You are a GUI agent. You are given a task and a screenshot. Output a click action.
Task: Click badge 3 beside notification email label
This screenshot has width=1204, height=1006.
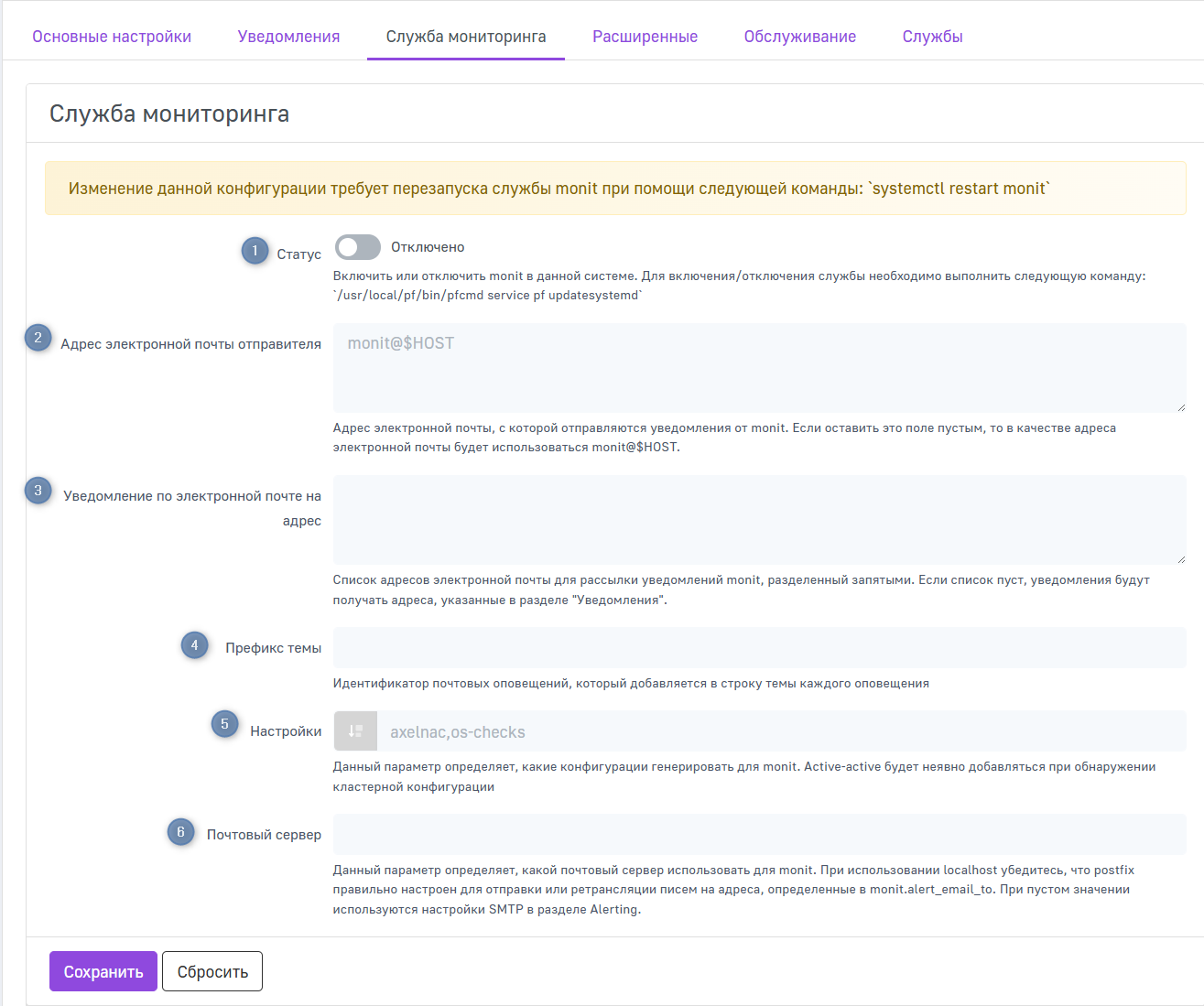point(38,491)
